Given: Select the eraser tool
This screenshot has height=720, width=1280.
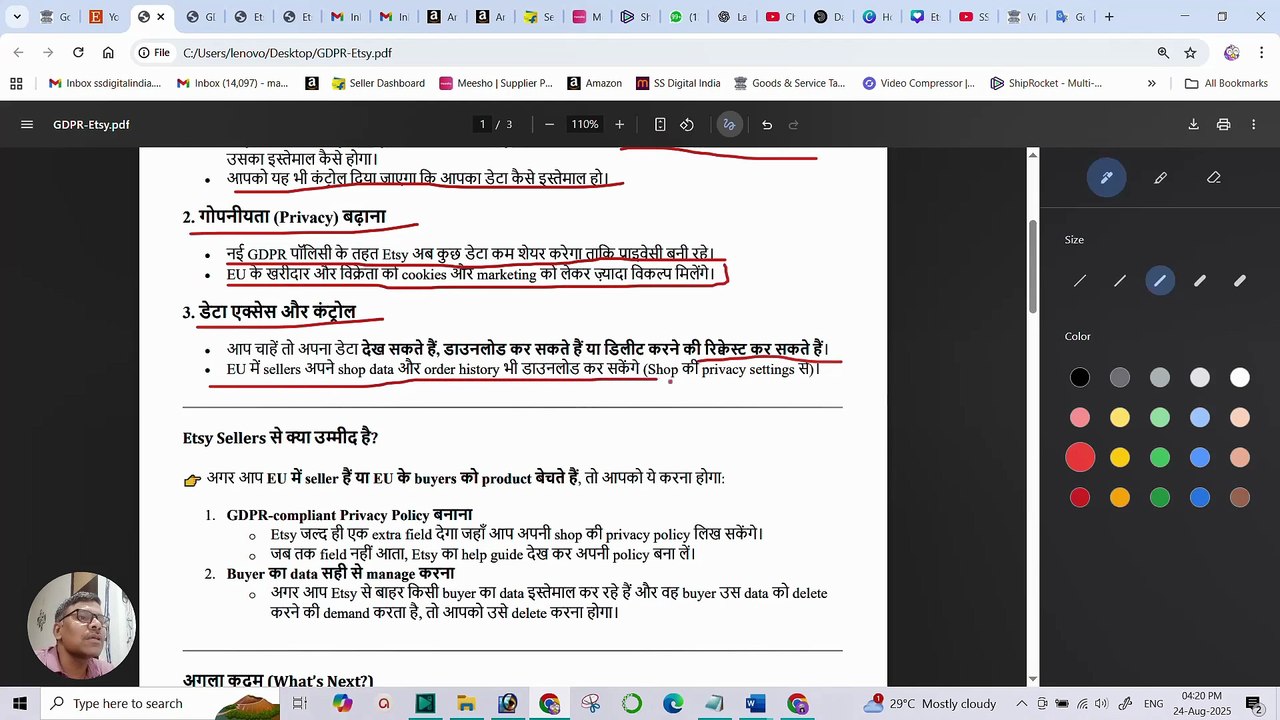Looking at the screenshot, I should (x=1214, y=178).
